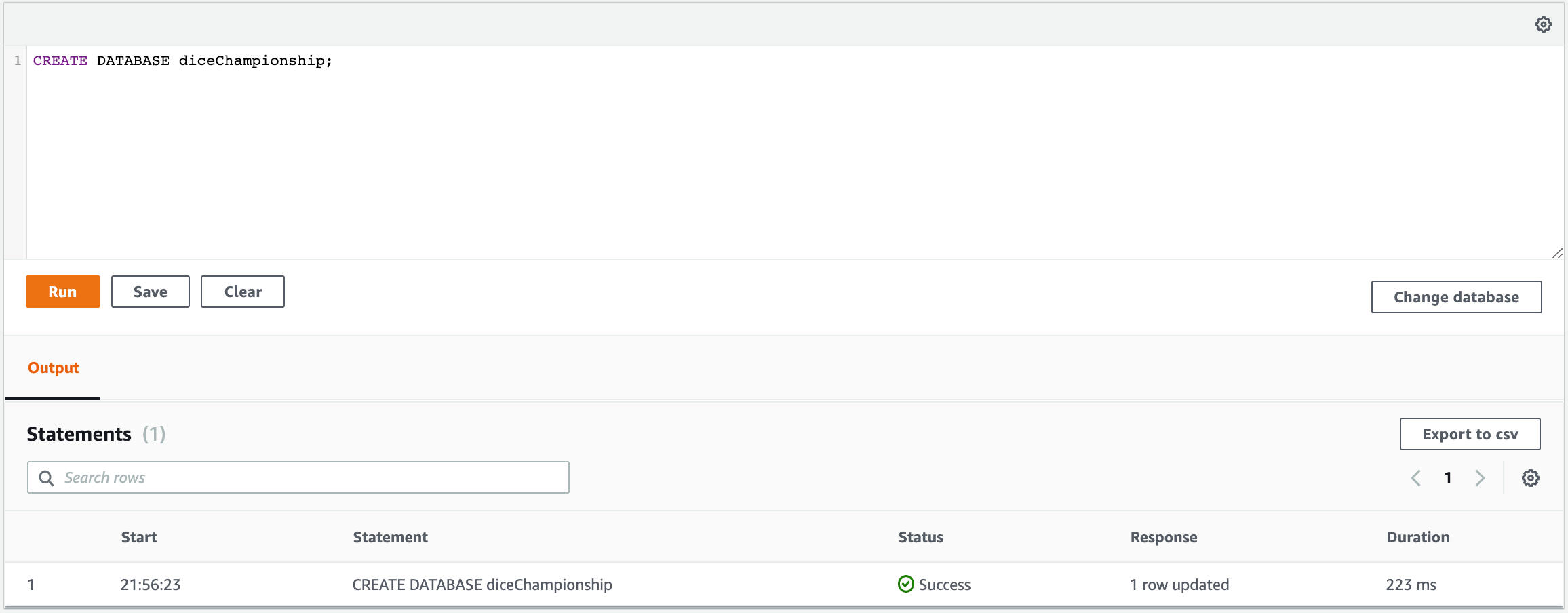Export statements to csv
The image size is (1568, 613).
pos(1470,434)
